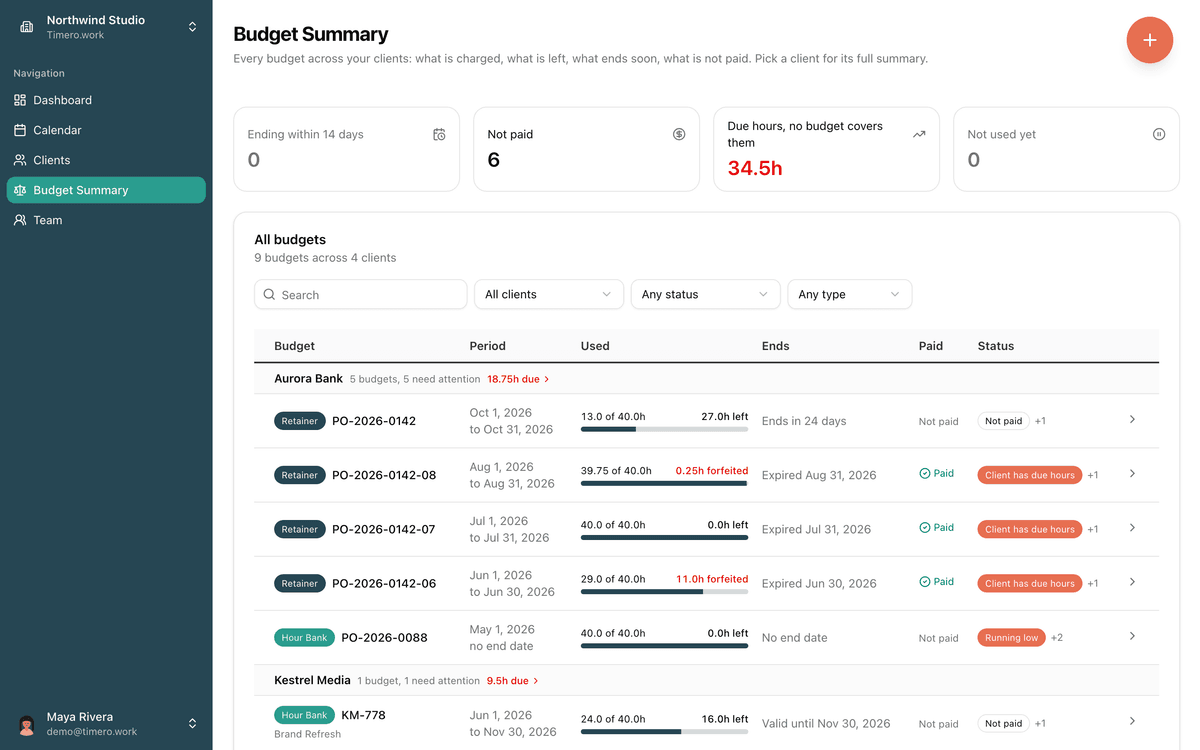Click the Paid checkmark icon for PO-2026-0142-07

click(x=925, y=528)
